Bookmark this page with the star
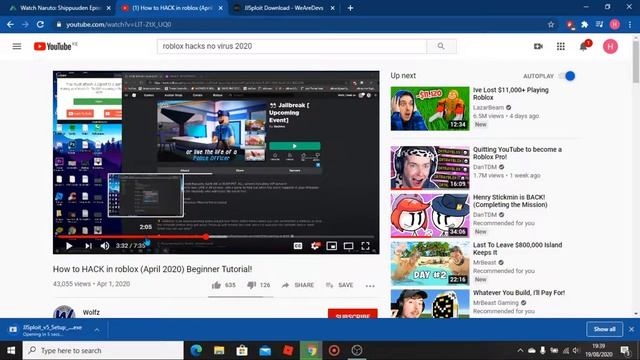 point(551,24)
